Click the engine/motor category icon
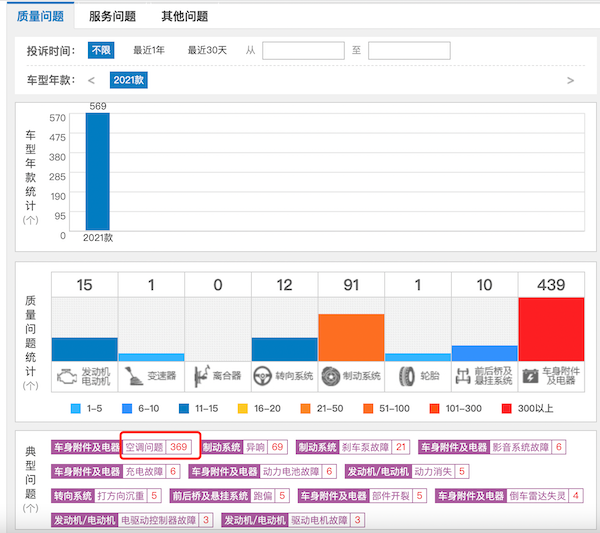Screen dimensions: 600x533 coord(67,376)
